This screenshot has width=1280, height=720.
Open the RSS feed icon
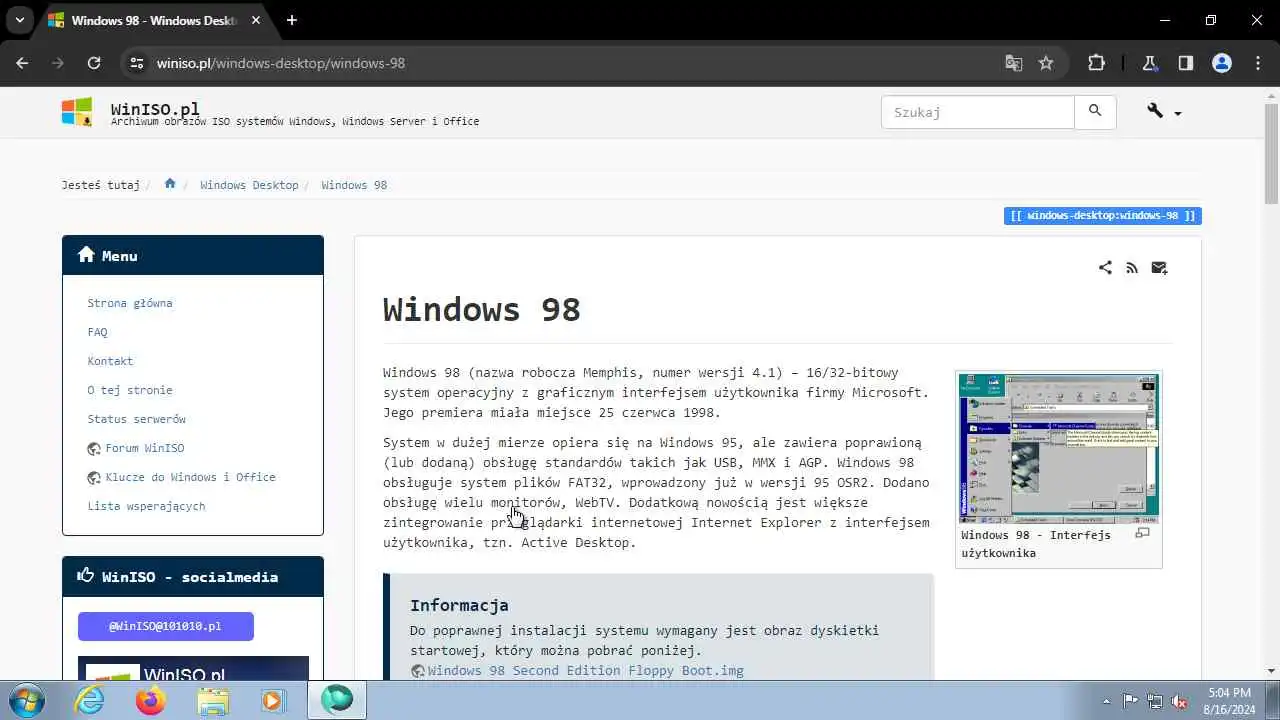coord(1132,268)
